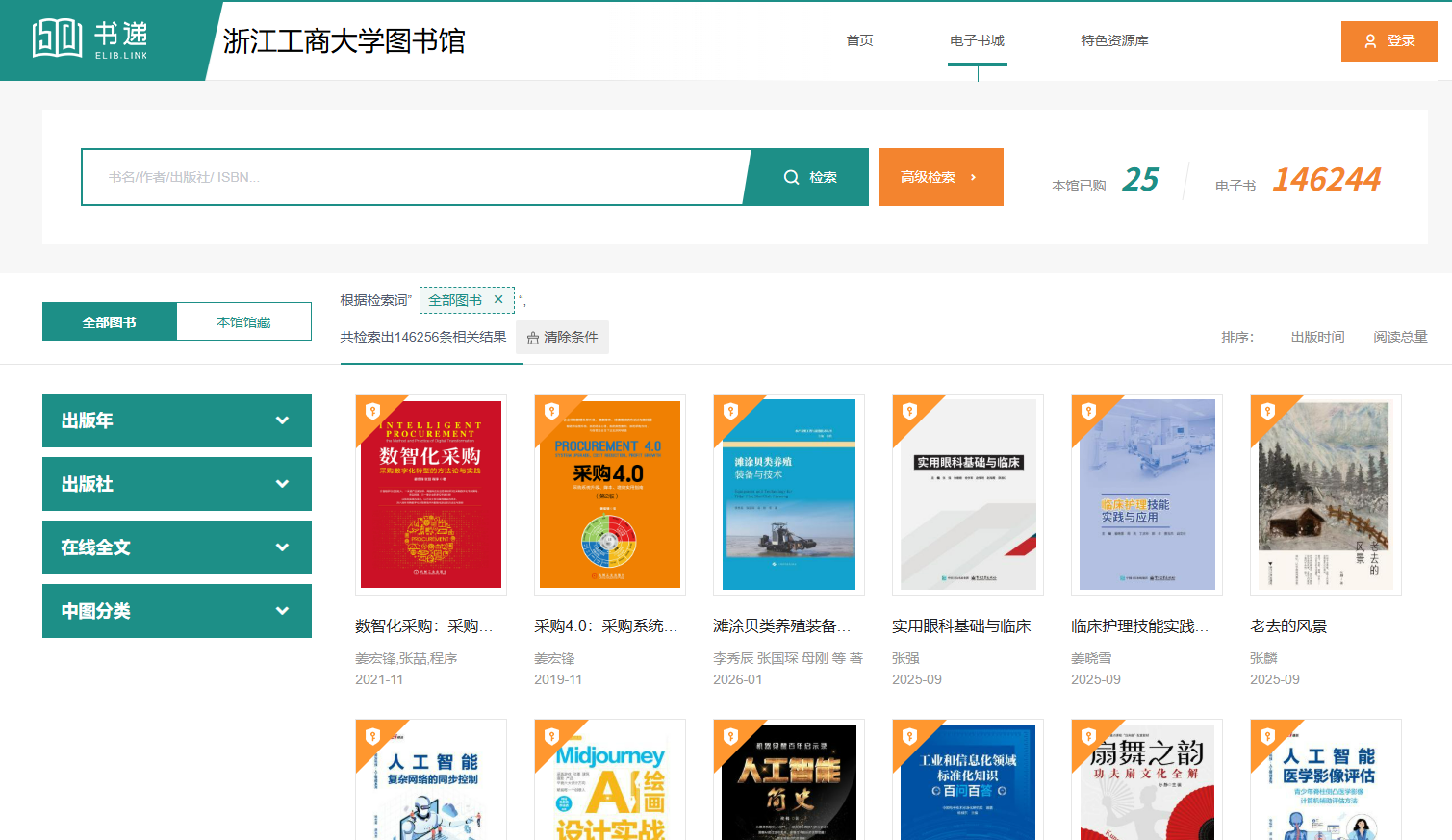Switch to 全部图书 collection toggle

(x=110, y=321)
